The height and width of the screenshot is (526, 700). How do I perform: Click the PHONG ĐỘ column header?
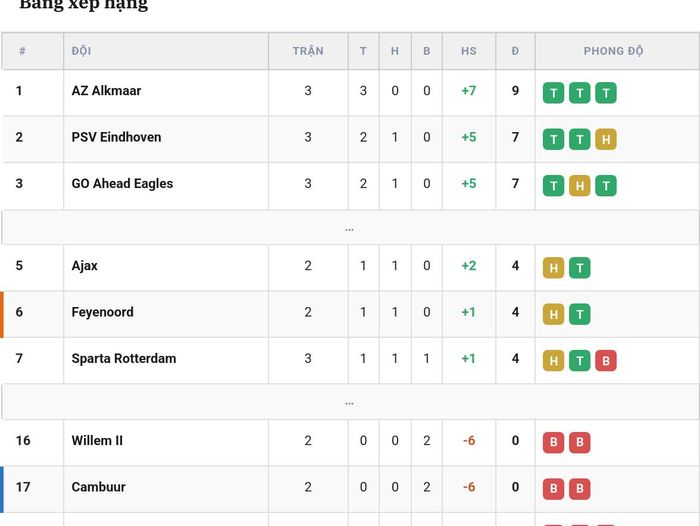point(613,51)
